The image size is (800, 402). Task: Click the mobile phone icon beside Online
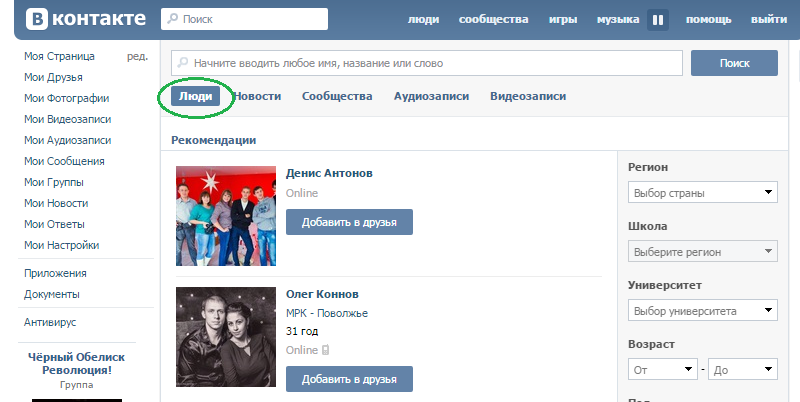325,350
